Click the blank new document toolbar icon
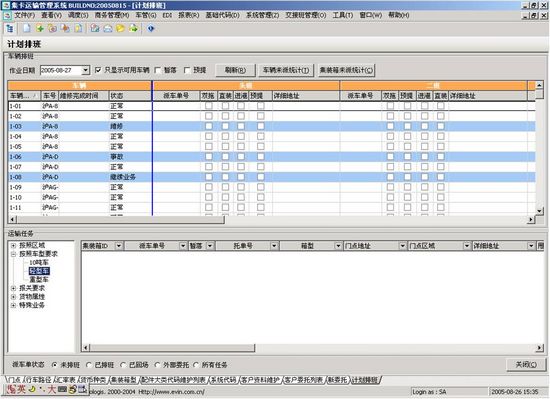Screen dimensions: 550x399 (27, 28)
